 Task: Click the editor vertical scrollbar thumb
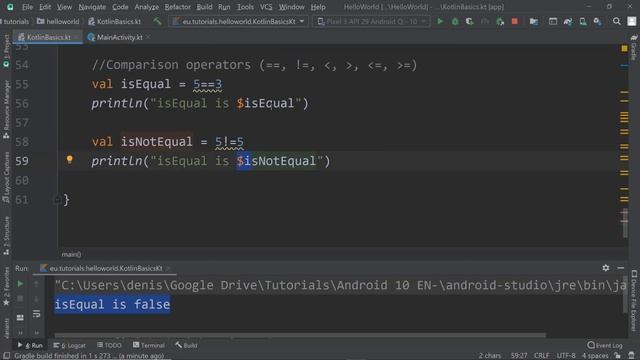[x=625, y=222]
